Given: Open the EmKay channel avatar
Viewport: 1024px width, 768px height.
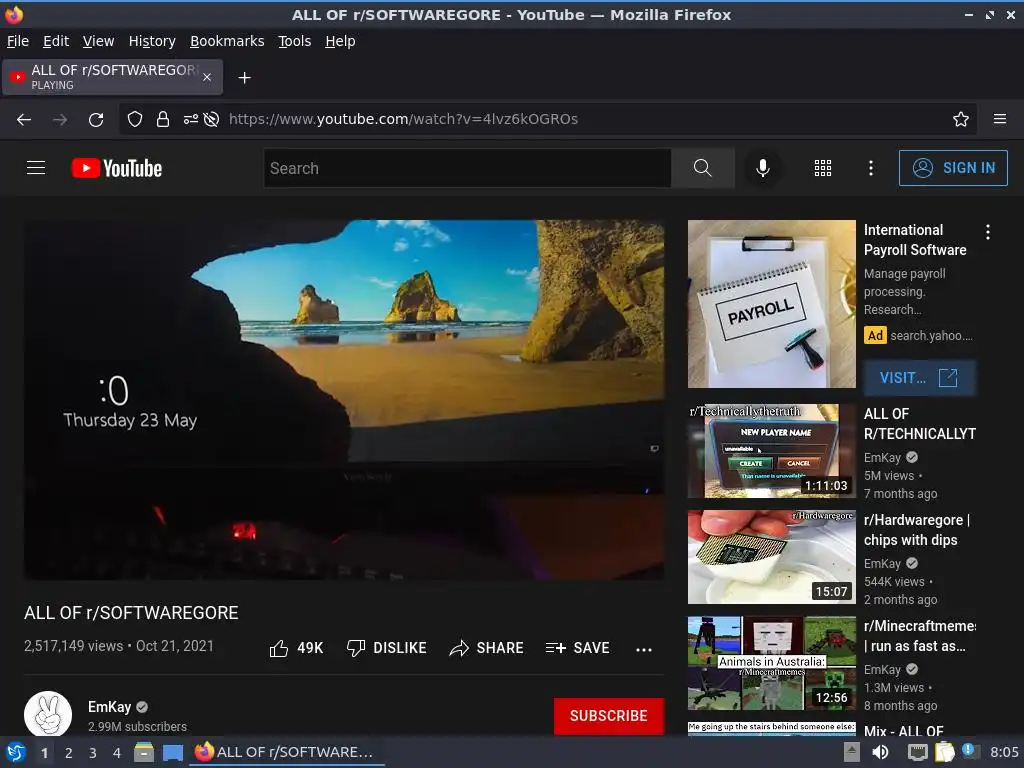Looking at the screenshot, I should coord(48,713).
